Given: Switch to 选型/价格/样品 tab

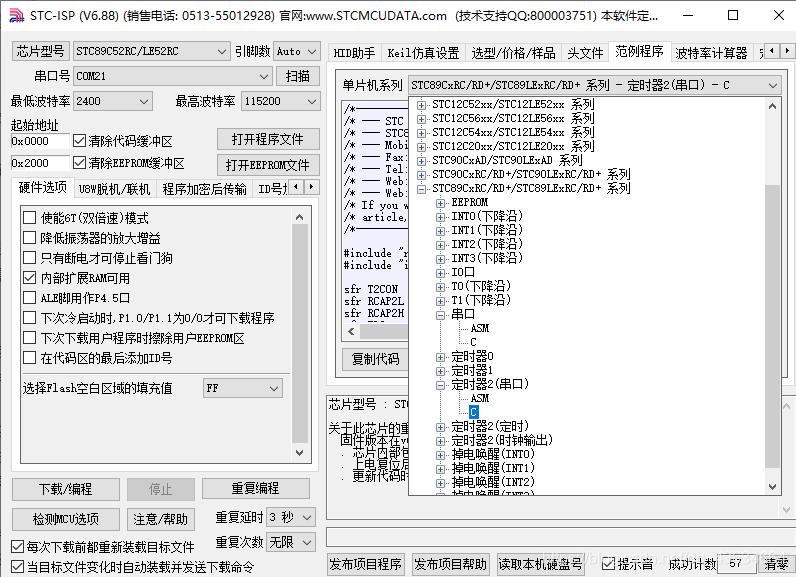Looking at the screenshot, I should (513, 53).
